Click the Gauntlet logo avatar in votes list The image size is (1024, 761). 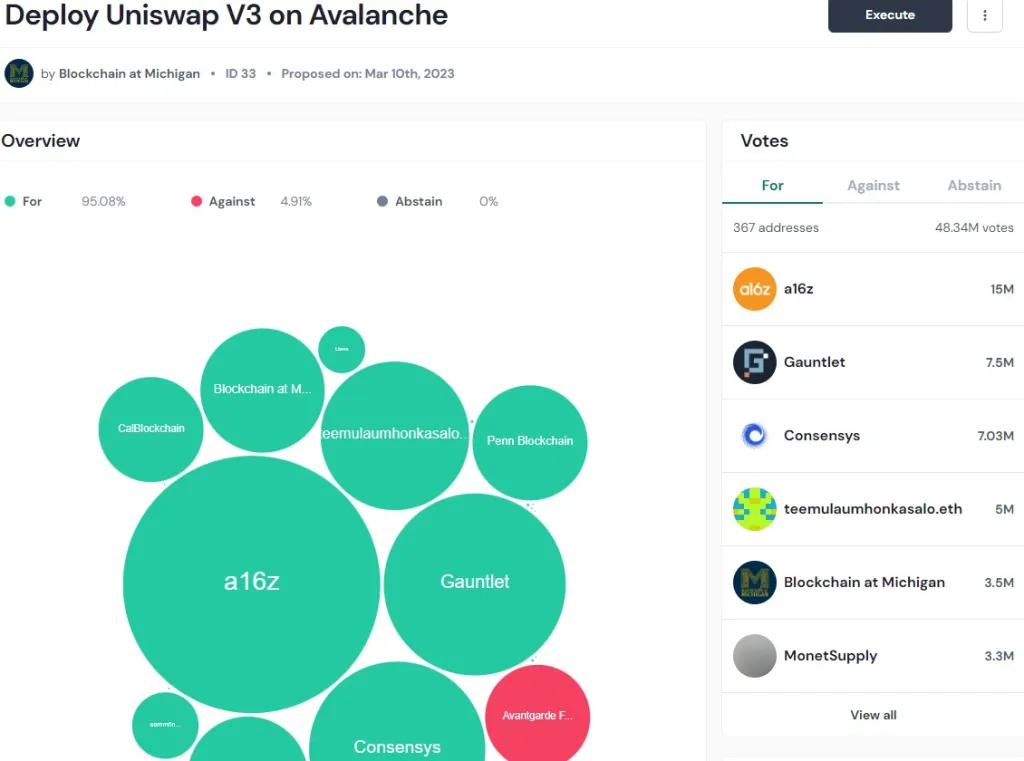click(x=754, y=362)
